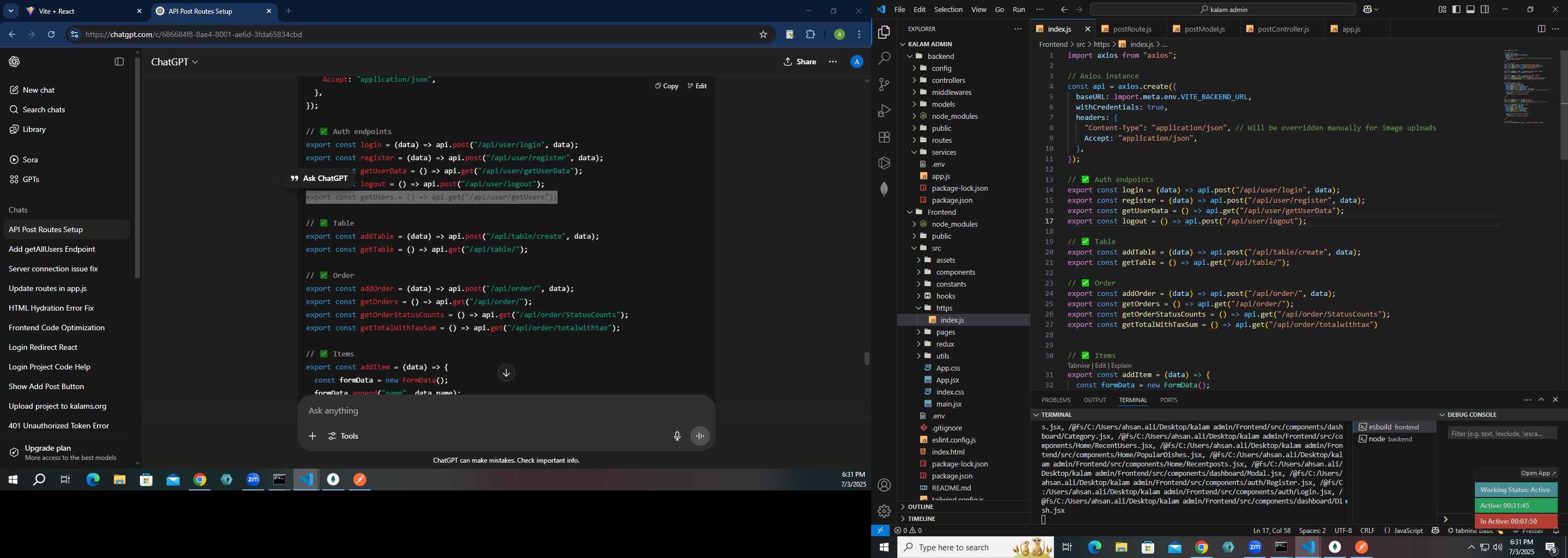Select the node backend terminal
Screen dimensions: 1568x558
click(1394, 439)
